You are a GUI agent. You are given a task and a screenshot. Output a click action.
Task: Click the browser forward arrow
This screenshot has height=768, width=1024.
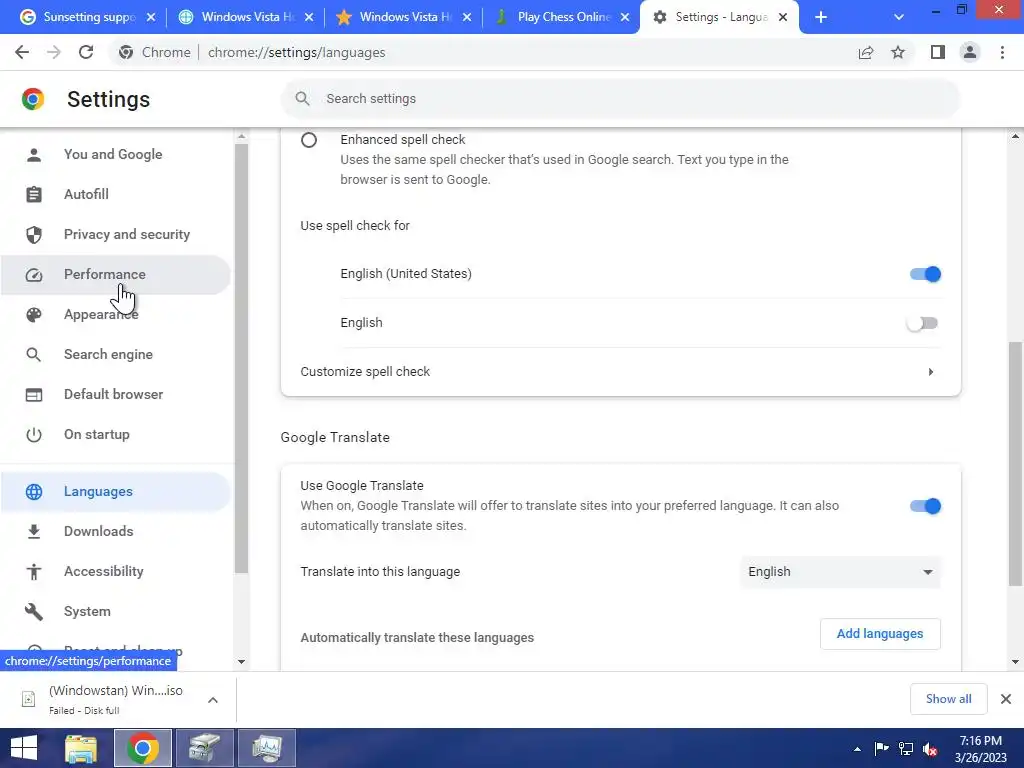click(x=54, y=52)
